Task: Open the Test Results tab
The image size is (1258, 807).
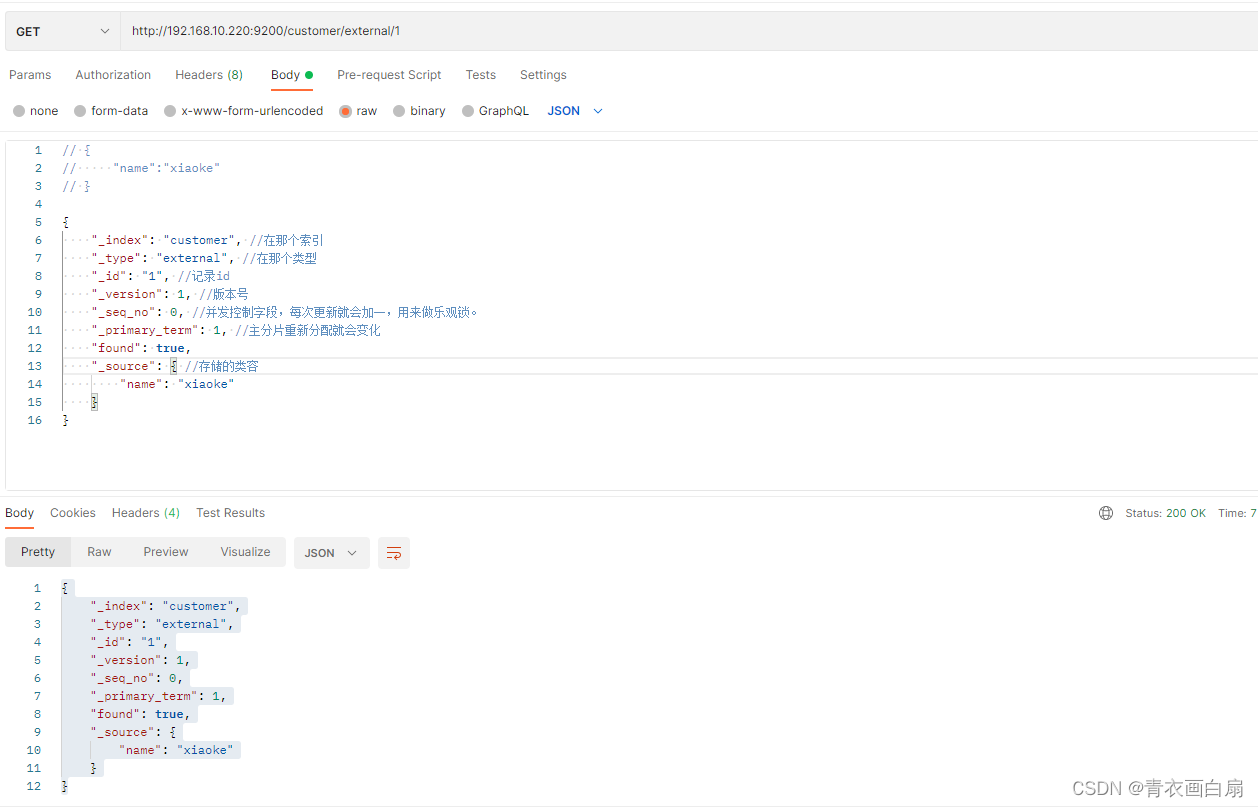Action: pos(230,513)
